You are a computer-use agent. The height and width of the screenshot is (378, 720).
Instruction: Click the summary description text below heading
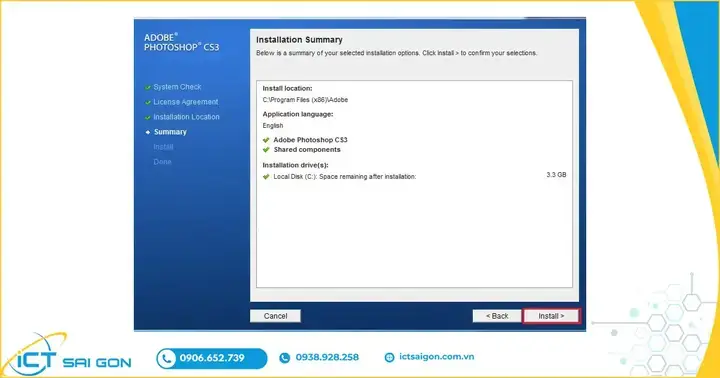click(396, 53)
